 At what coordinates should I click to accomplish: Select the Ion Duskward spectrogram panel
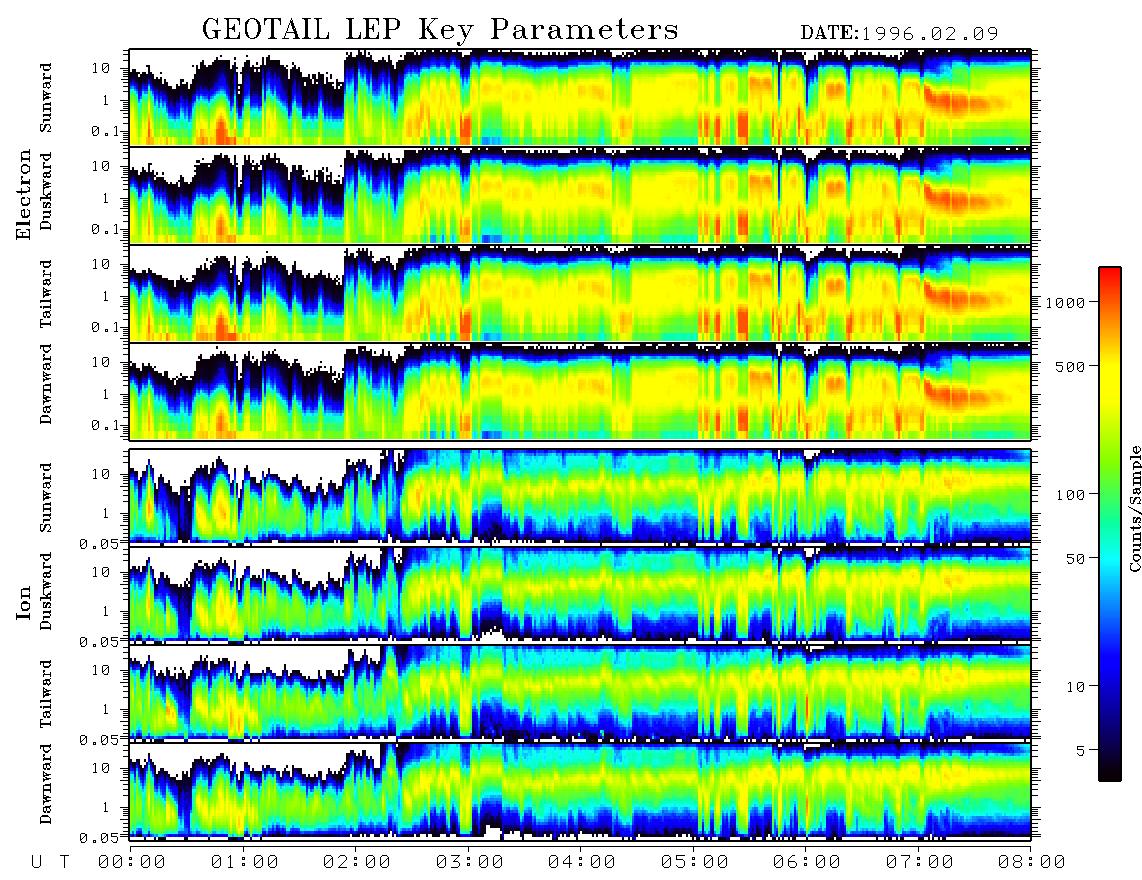[580, 594]
